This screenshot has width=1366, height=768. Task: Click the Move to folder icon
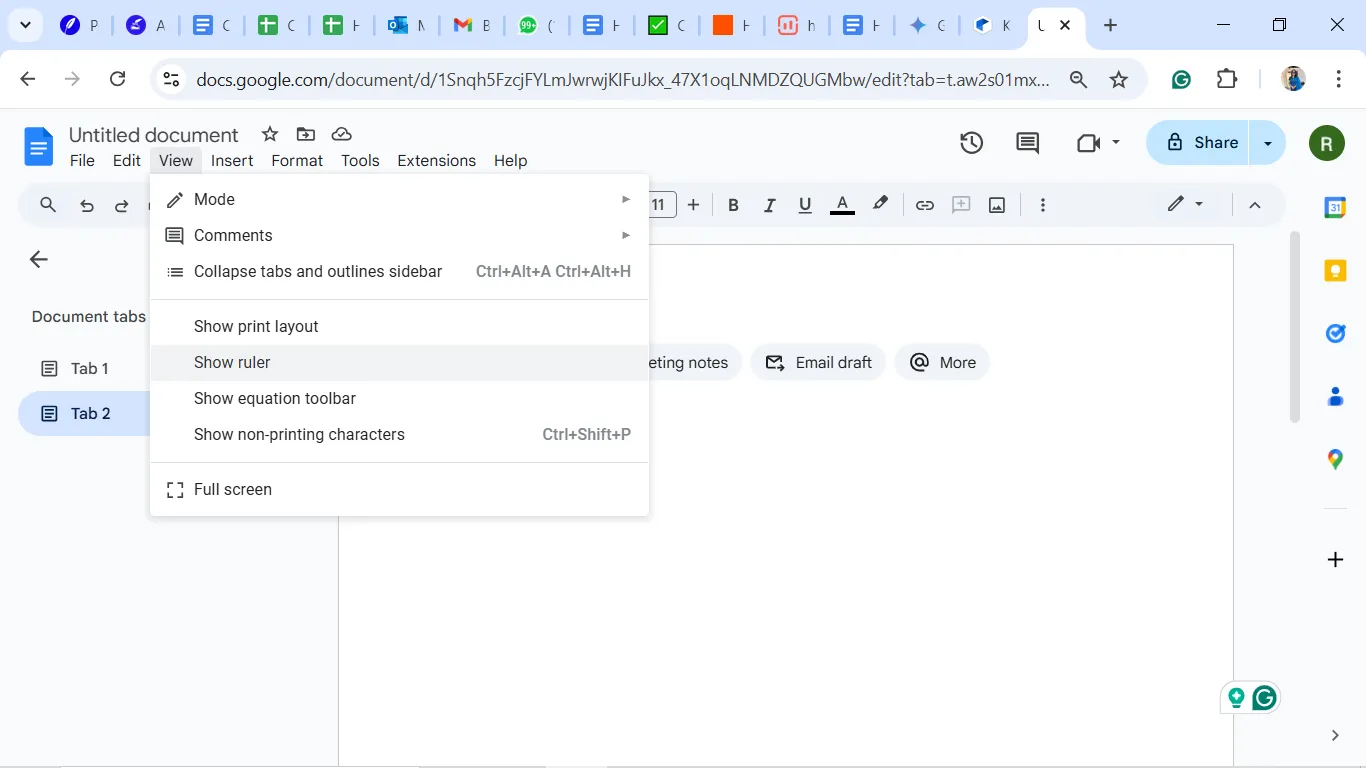coord(306,134)
